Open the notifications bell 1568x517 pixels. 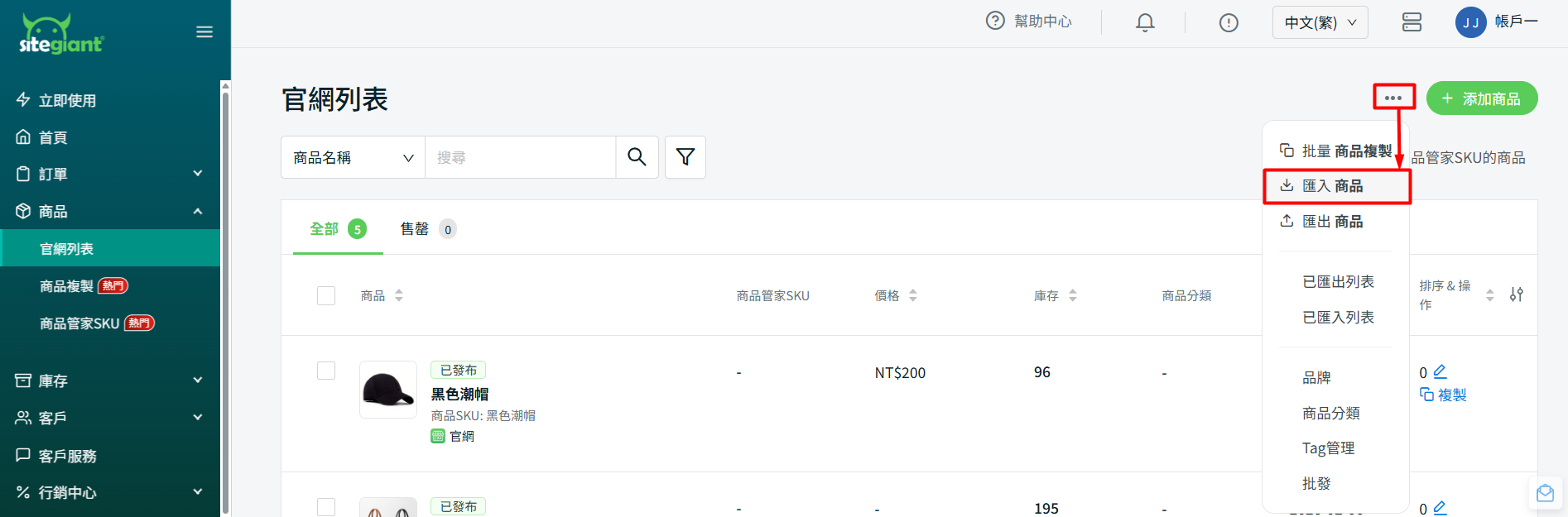1145,22
